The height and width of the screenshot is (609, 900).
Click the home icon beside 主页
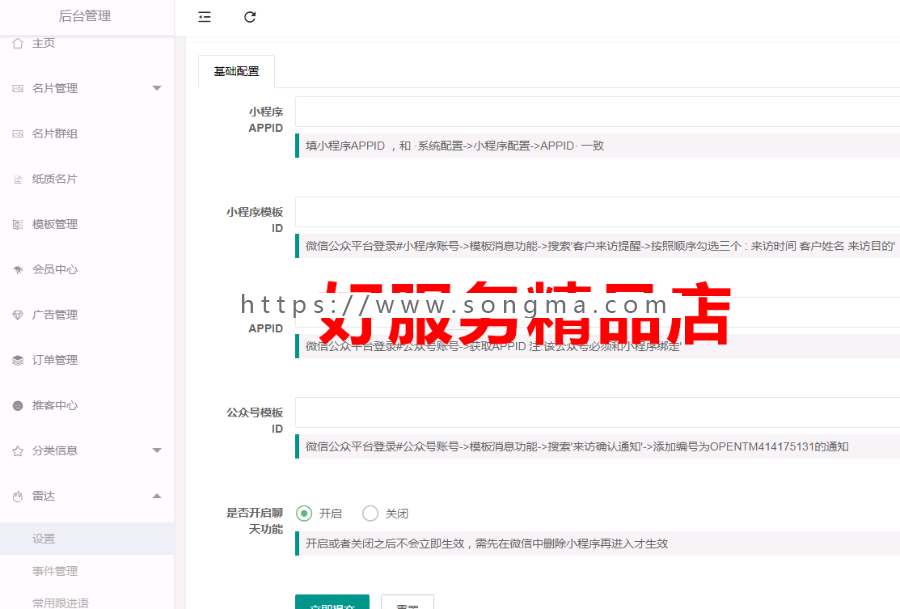coord(18,43)
